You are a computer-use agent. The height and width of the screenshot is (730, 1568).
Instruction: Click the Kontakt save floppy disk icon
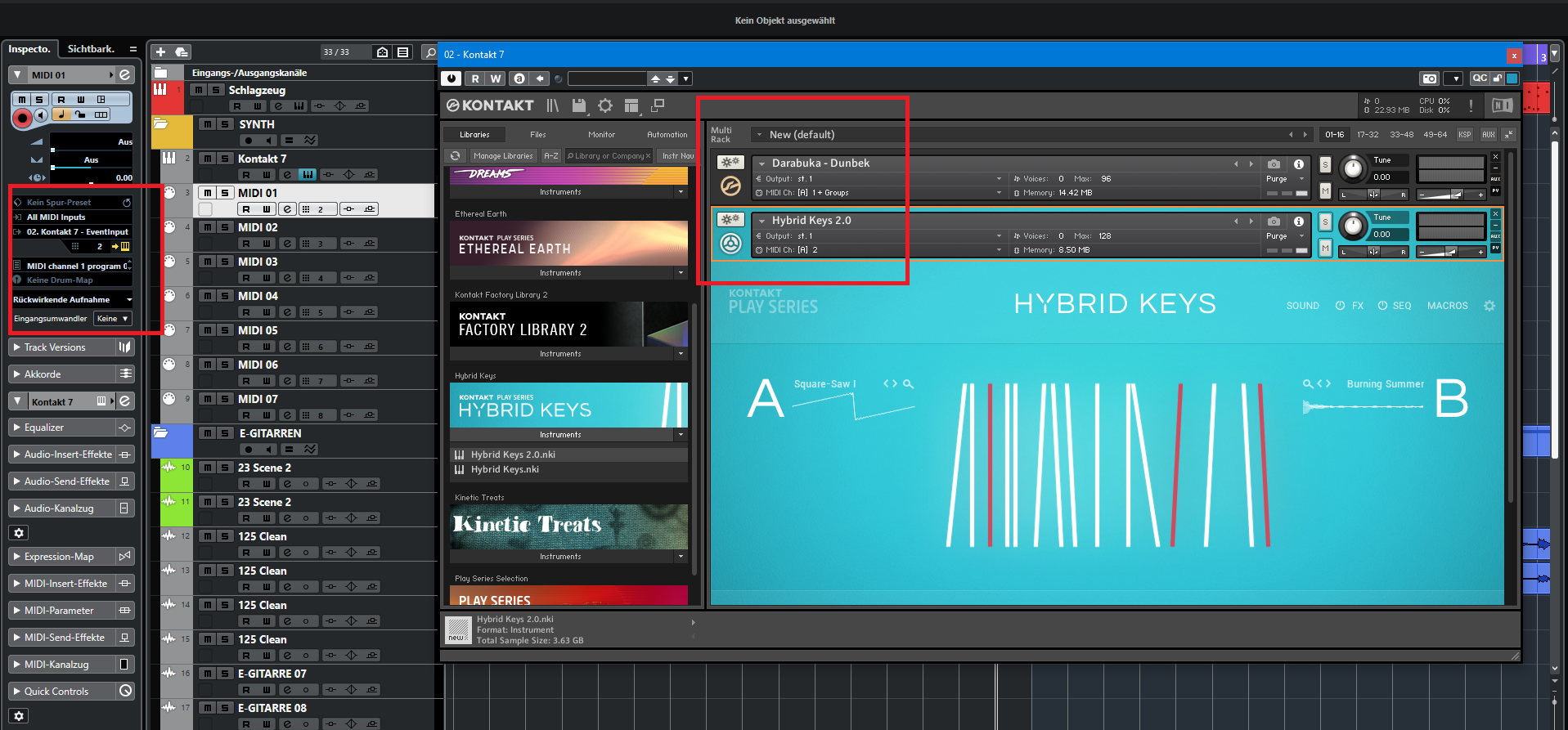coord(579,105)
